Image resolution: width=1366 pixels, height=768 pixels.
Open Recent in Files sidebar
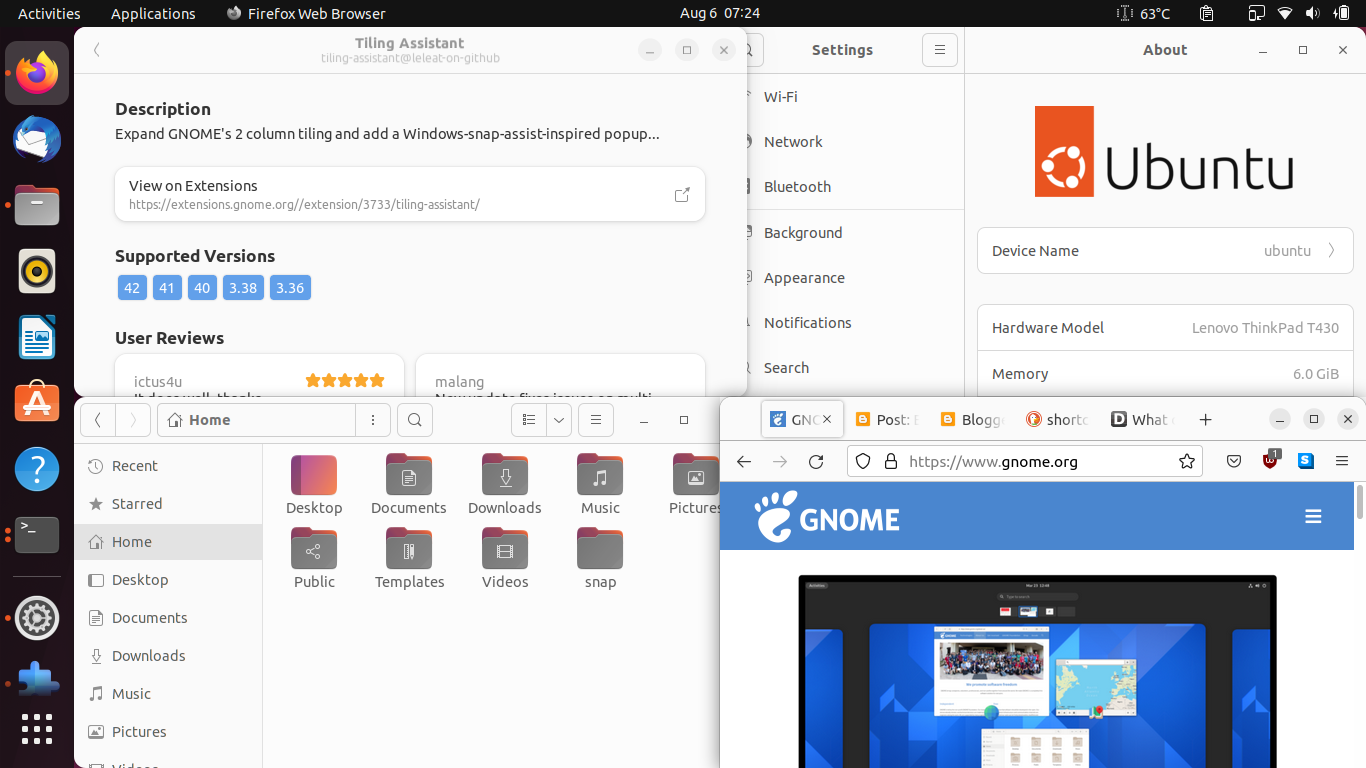[168, 466]
